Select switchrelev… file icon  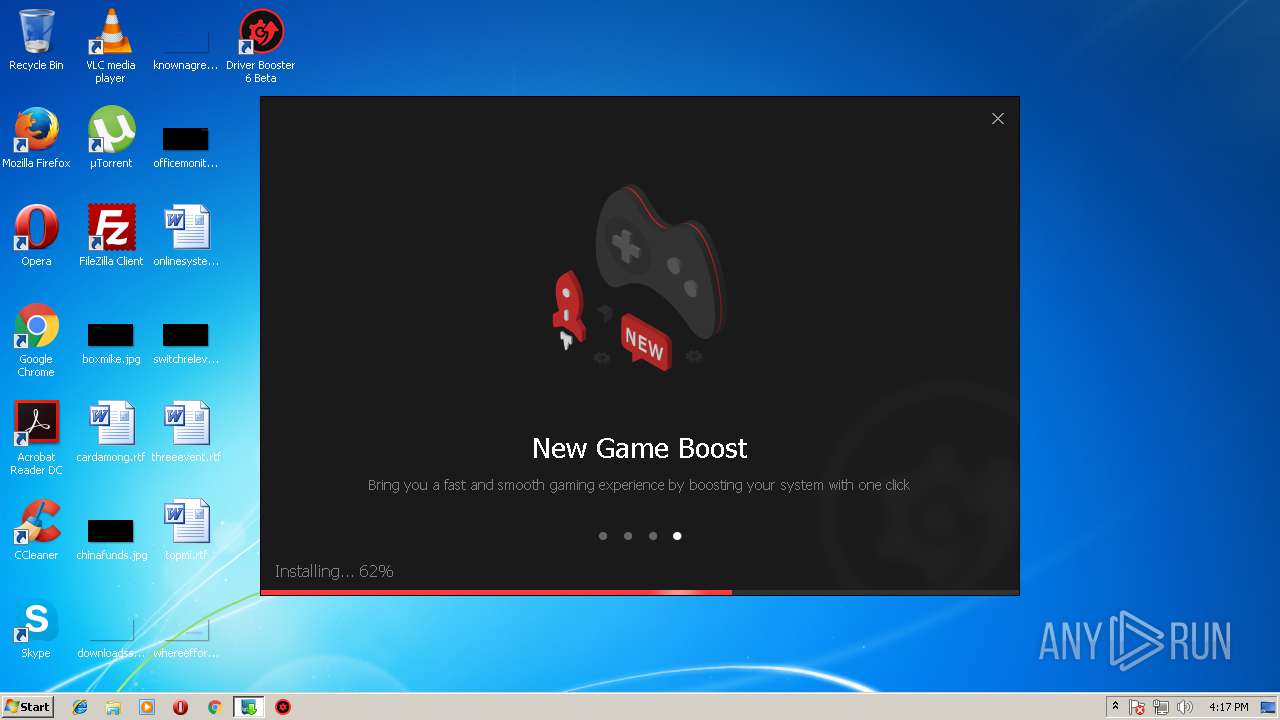point(186,344)
